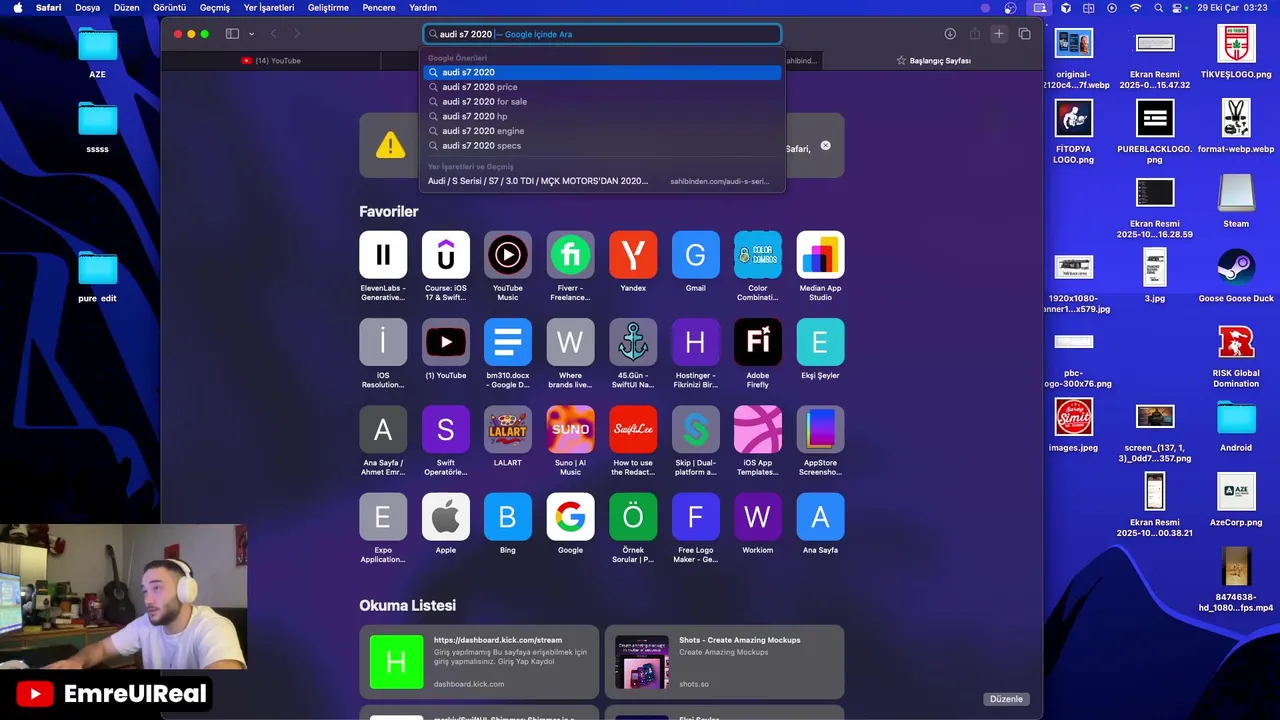1280x720 pixels.
Task: Open the Udemy Course iOS 17 favorite
Action: tap(446, 254)
